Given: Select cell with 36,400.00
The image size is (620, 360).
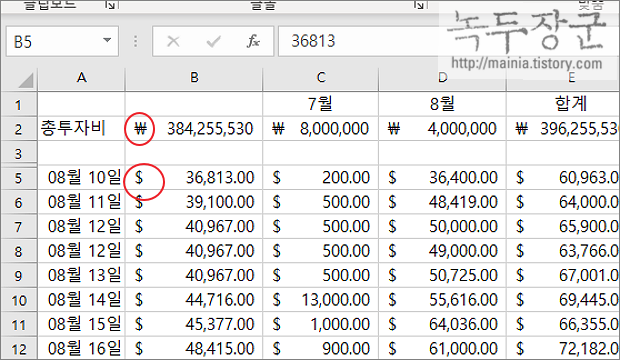Looking at the screenshot, I should (x=442, y=178).
